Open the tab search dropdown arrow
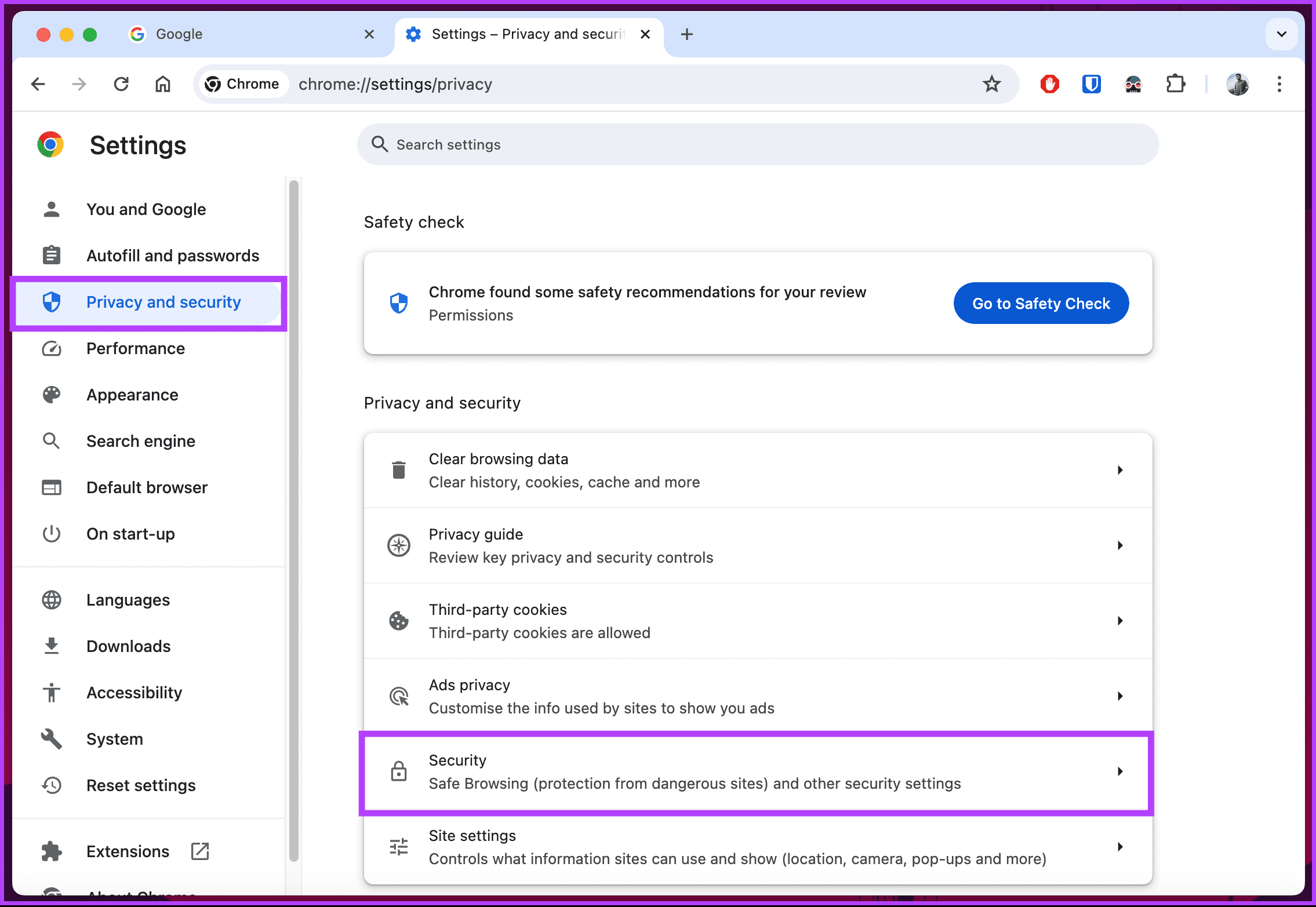 click(x=1282, y=34)
